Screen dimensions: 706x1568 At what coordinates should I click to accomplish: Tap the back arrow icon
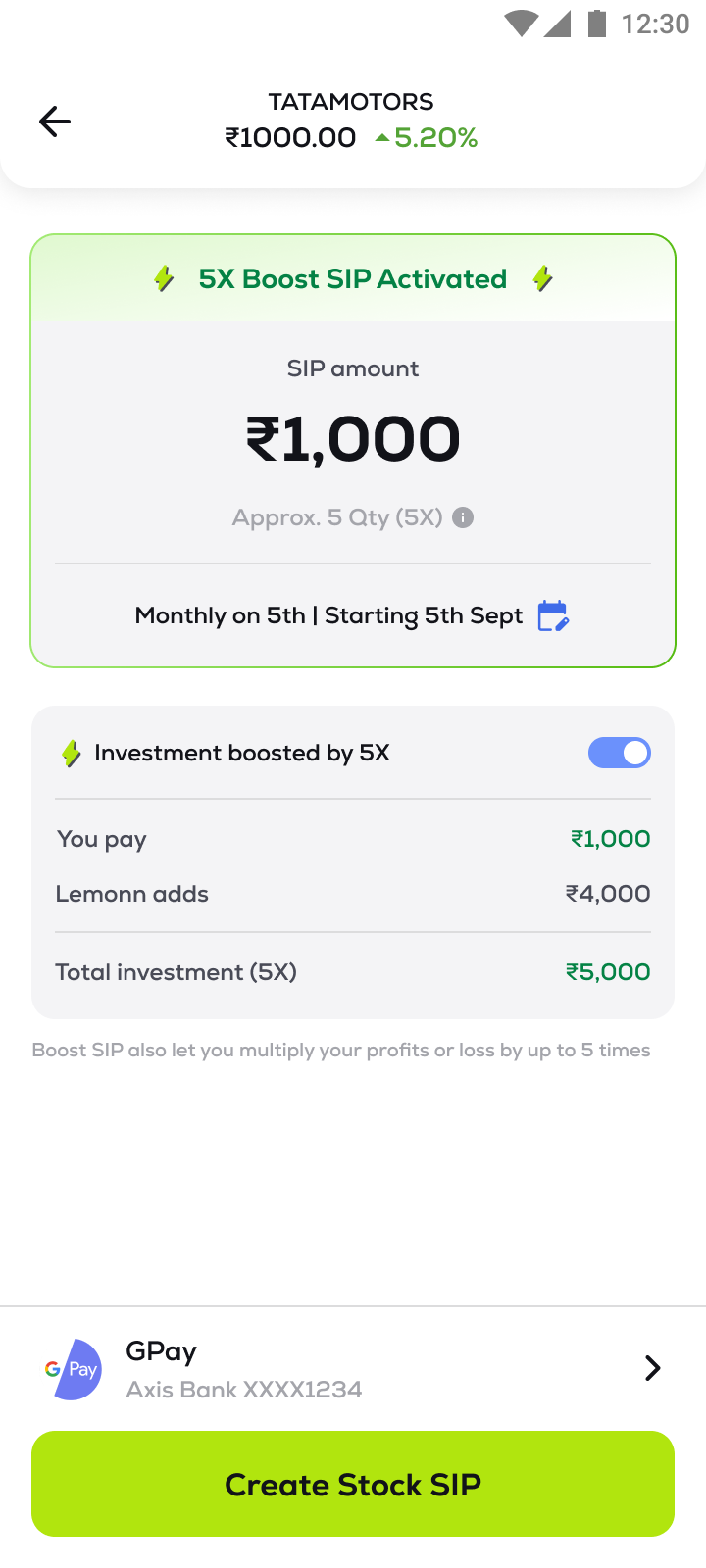55,122
